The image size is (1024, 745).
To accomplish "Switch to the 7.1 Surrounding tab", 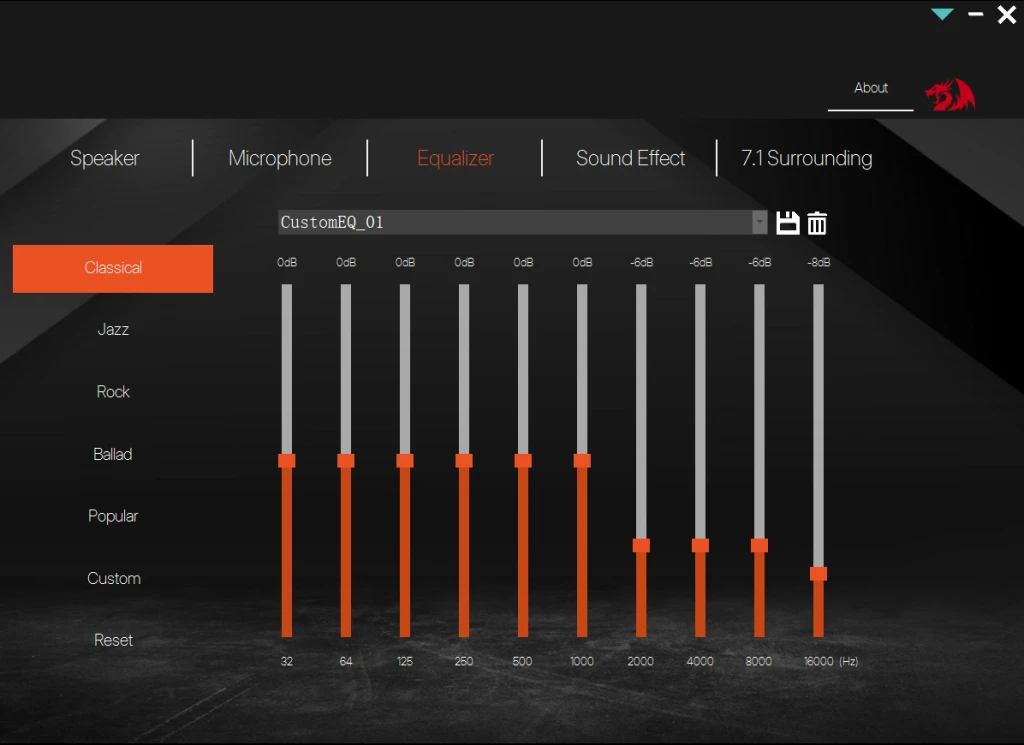I will point(806,158).
